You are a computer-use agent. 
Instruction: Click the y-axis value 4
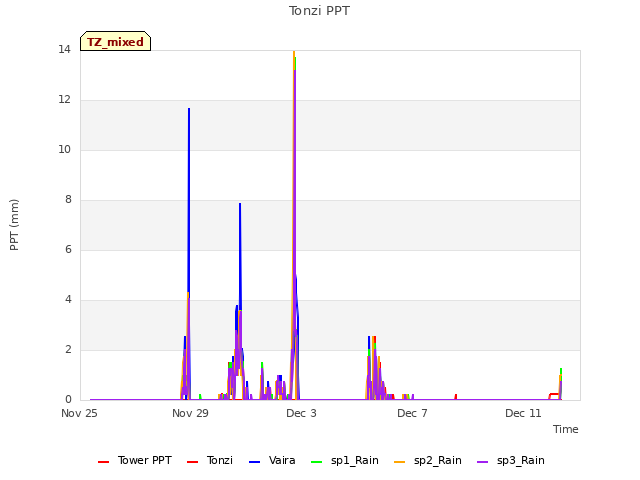tap(68, 300)
